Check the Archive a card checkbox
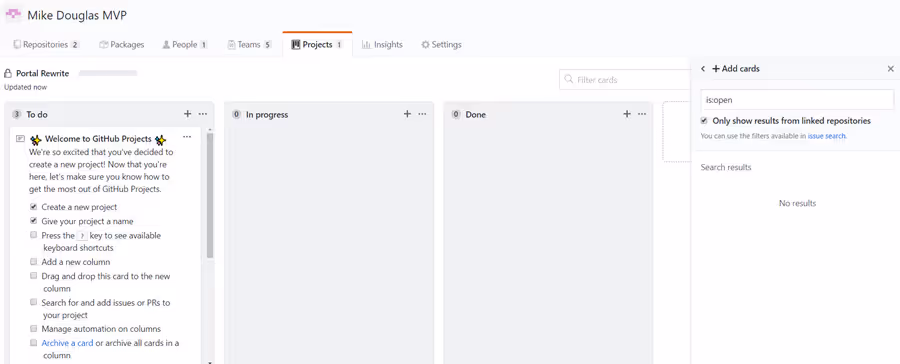Screen dimensions: 900x364 point(34,343)
